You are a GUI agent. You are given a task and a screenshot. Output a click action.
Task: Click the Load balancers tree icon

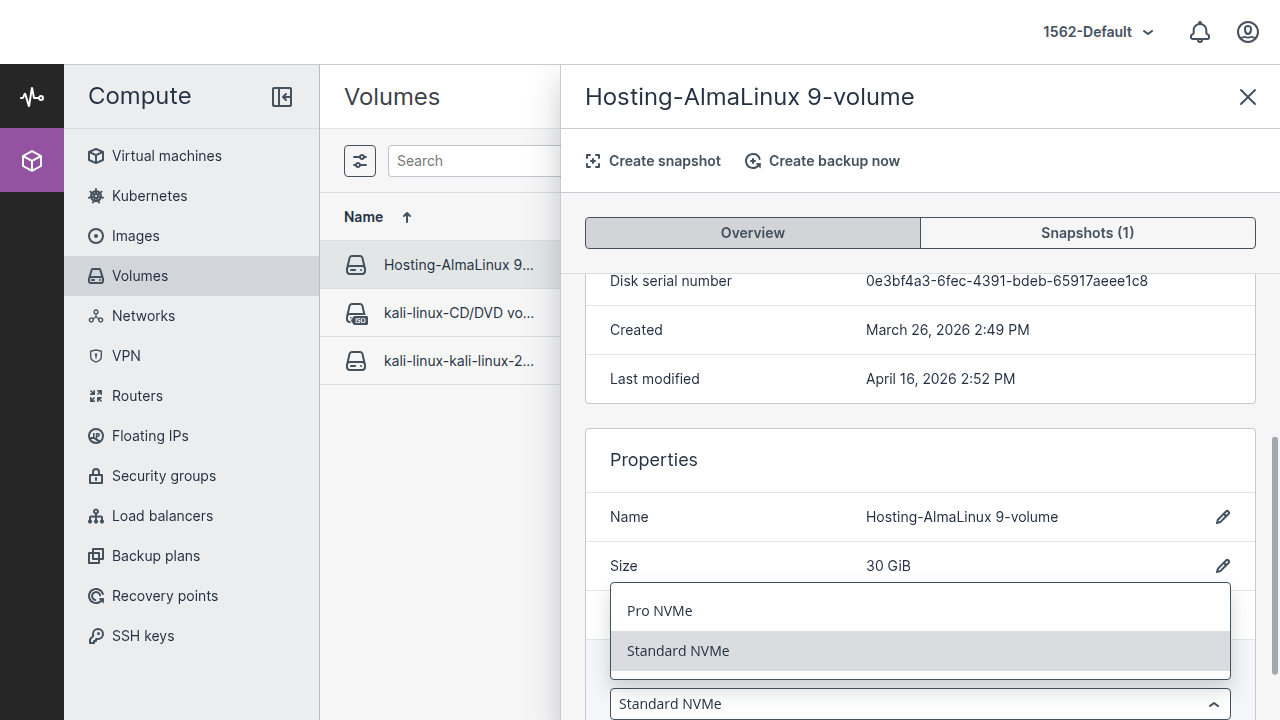coord(96,516)
